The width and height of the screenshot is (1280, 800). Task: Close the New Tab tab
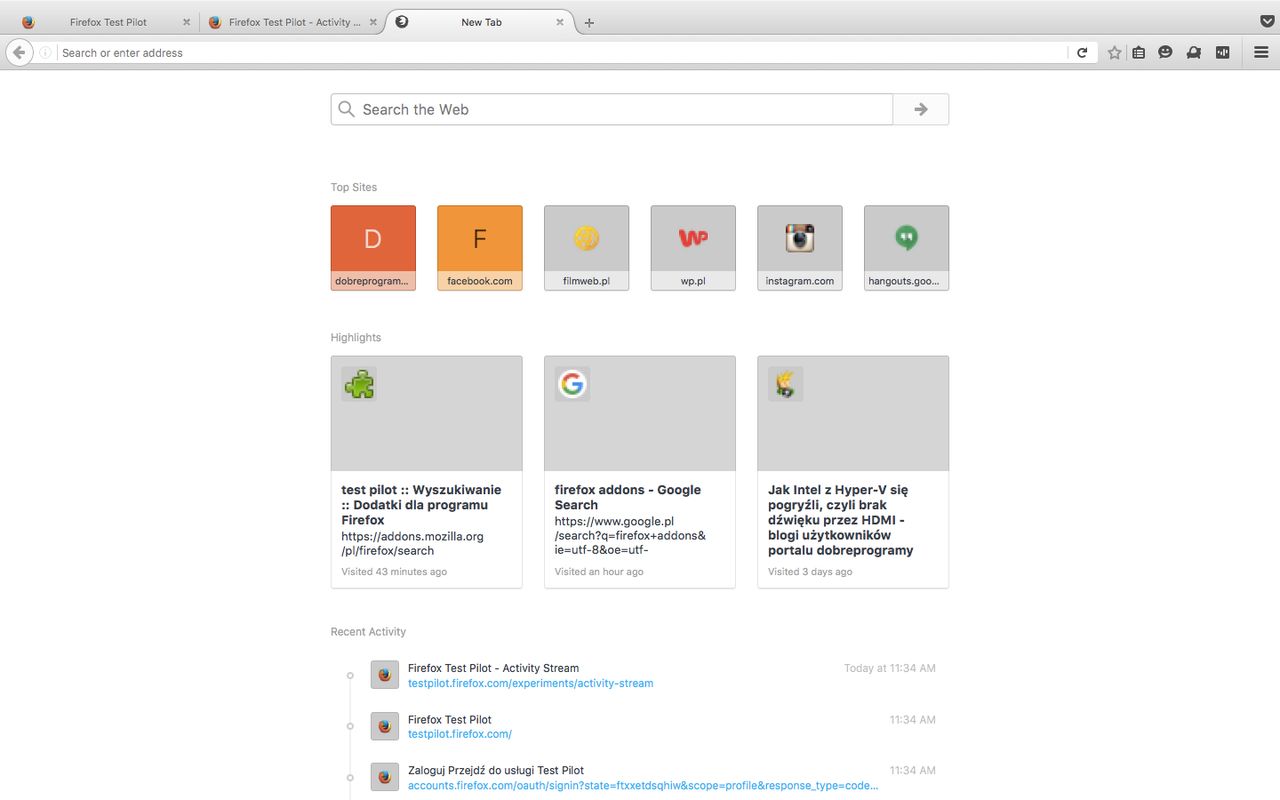(x=560, y=22)
